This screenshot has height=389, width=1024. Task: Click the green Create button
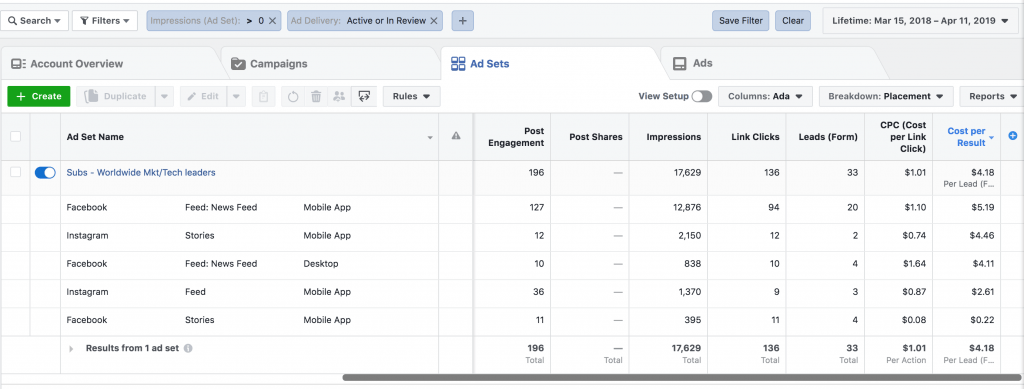tap(39, 96)
